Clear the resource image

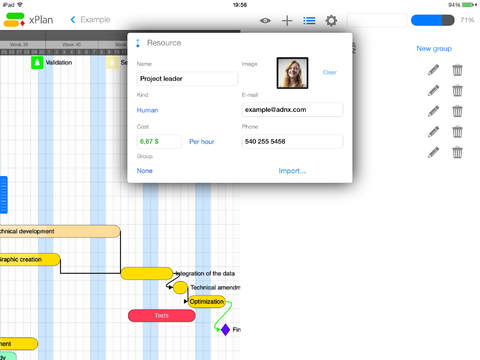coord(329,72)
